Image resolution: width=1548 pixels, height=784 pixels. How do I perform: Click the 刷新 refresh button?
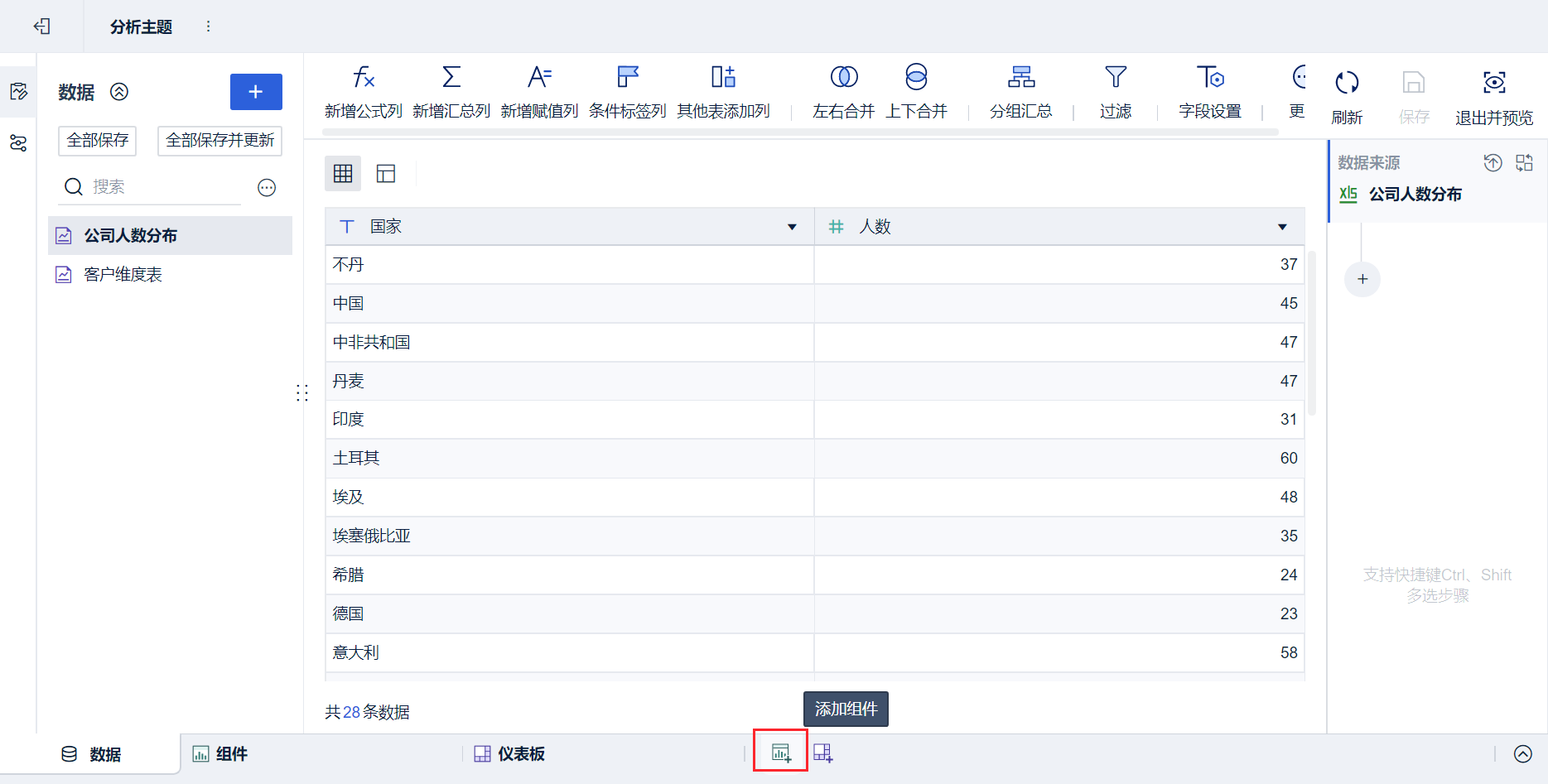pos(1347,98)
